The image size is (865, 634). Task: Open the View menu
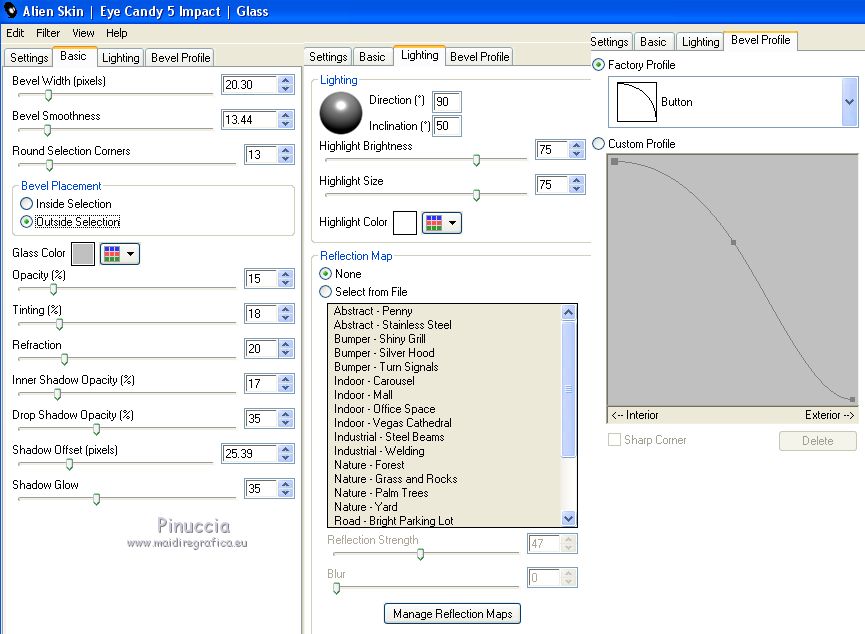(83, 33)
